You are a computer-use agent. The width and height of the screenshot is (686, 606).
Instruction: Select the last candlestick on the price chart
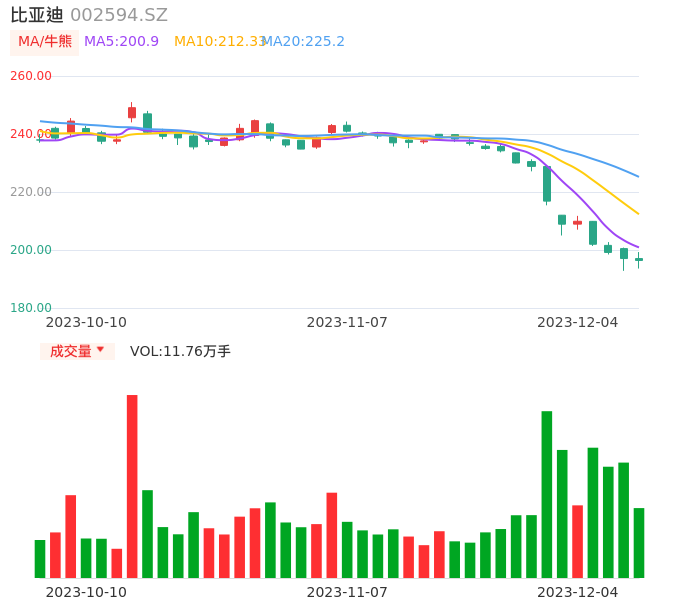[x=639, y=260]
